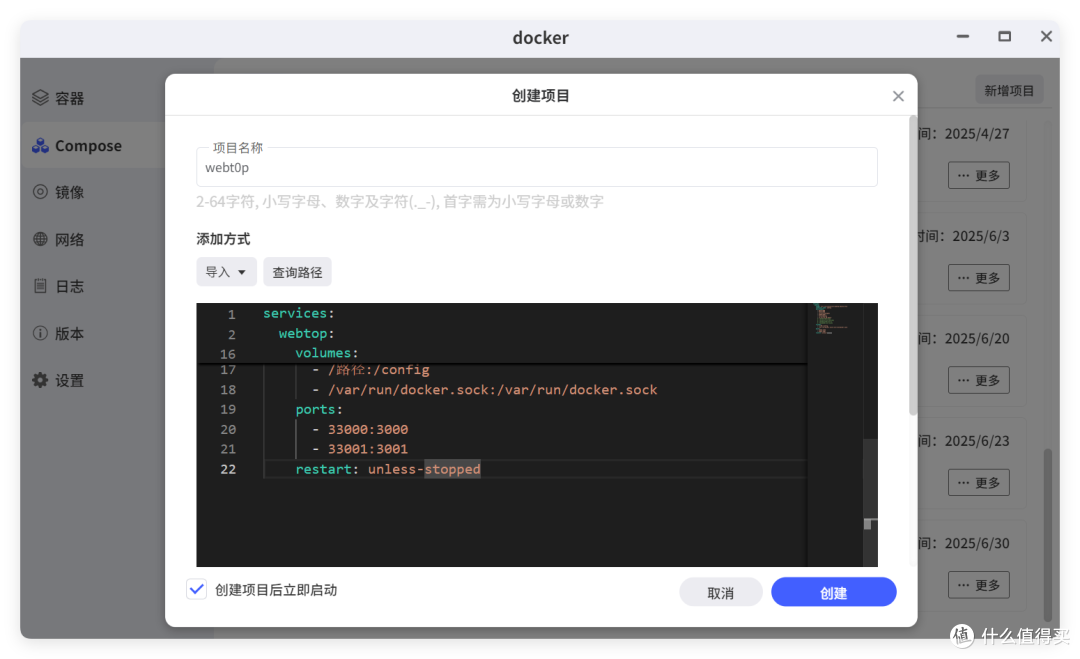Image resolution: width=1080 pixels, height=659 pixels.
Task: Switch to 镜像 sidebar tab
Action: pos(93,191)
